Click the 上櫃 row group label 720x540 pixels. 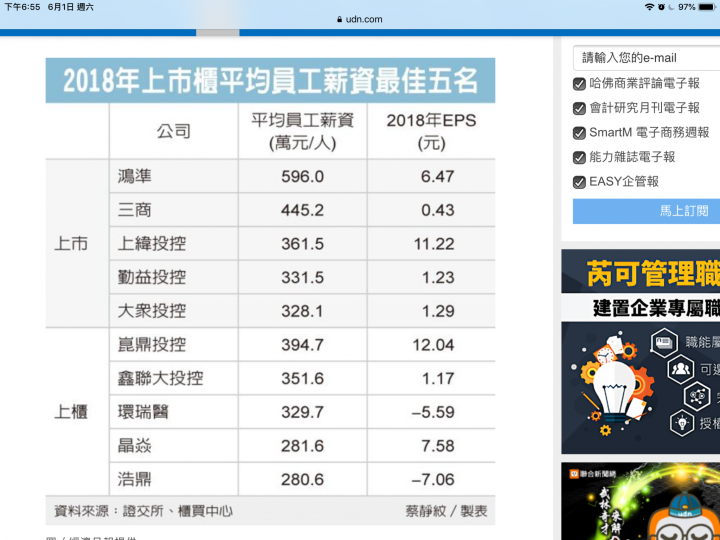coord(71,412)
